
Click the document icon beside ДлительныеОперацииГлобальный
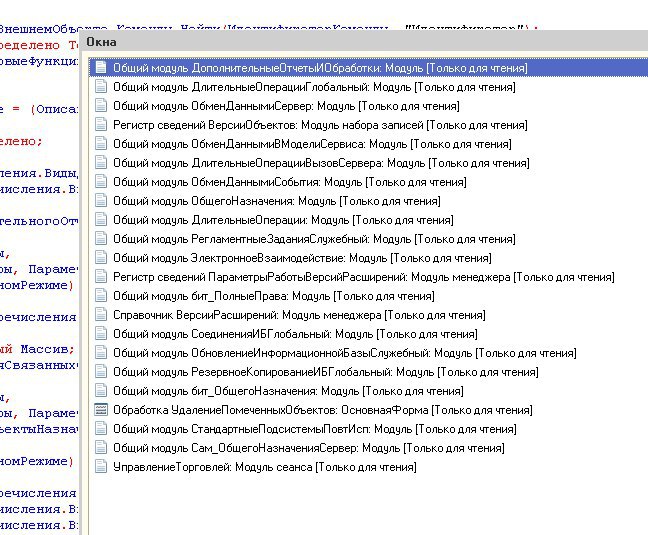pos(101,87)
